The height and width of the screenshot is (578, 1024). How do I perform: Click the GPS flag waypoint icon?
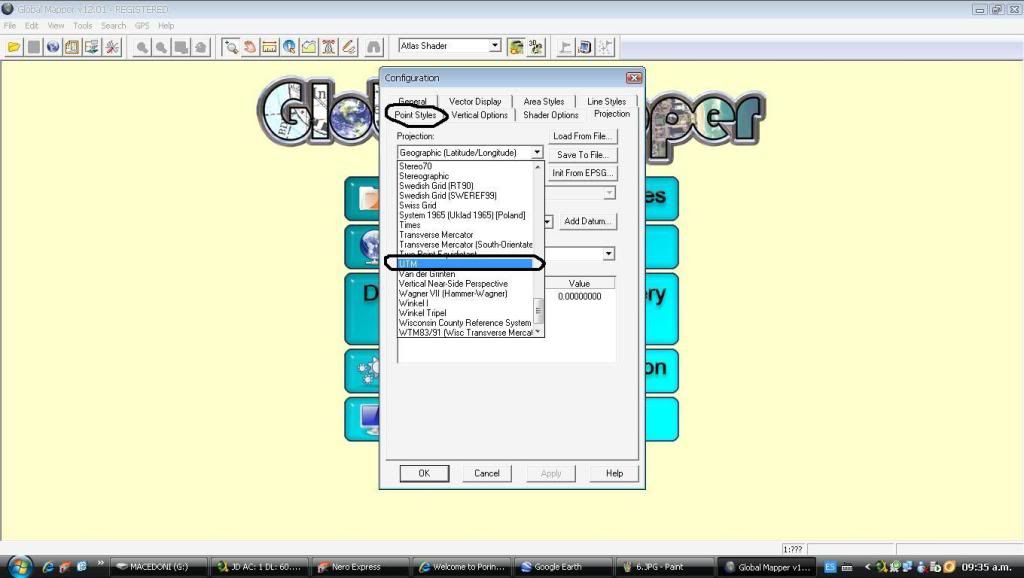click(565, 47)
